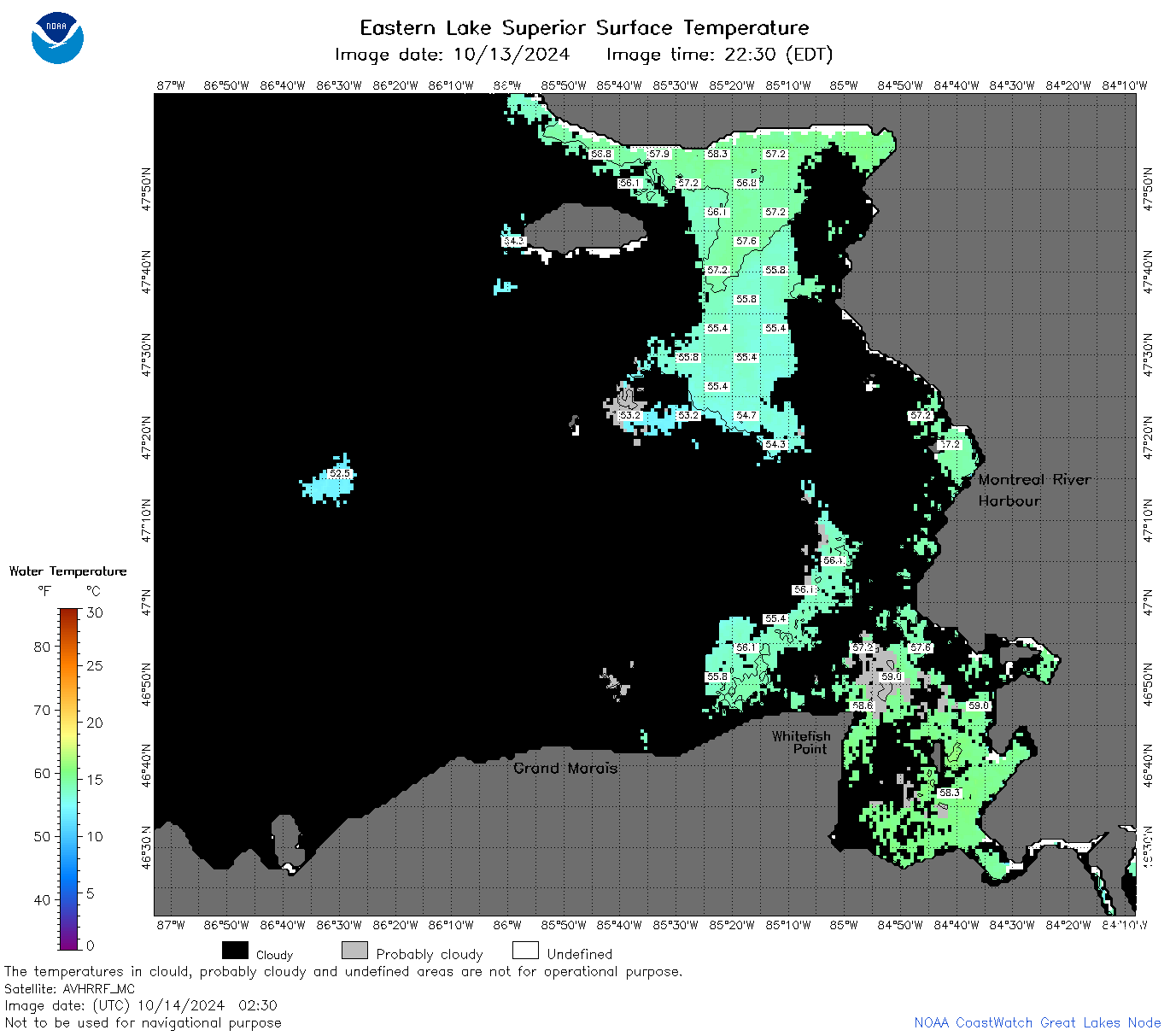Click the 25 °C tick on the scale
The height and width of the screenshot is (1036, 1170).
pos(95,665)
